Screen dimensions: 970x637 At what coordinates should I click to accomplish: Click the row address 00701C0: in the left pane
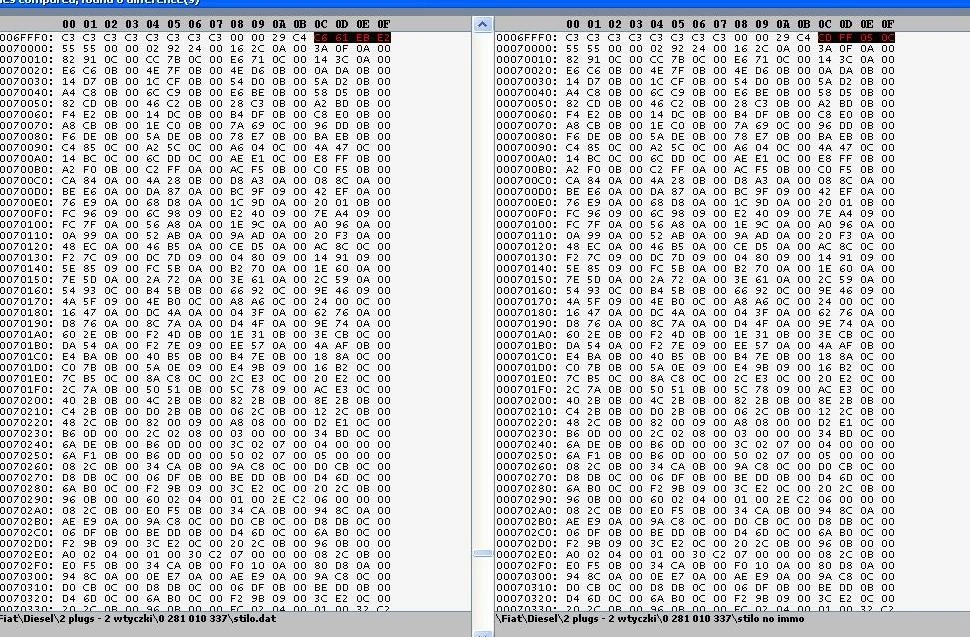click(x=27, y=357)
